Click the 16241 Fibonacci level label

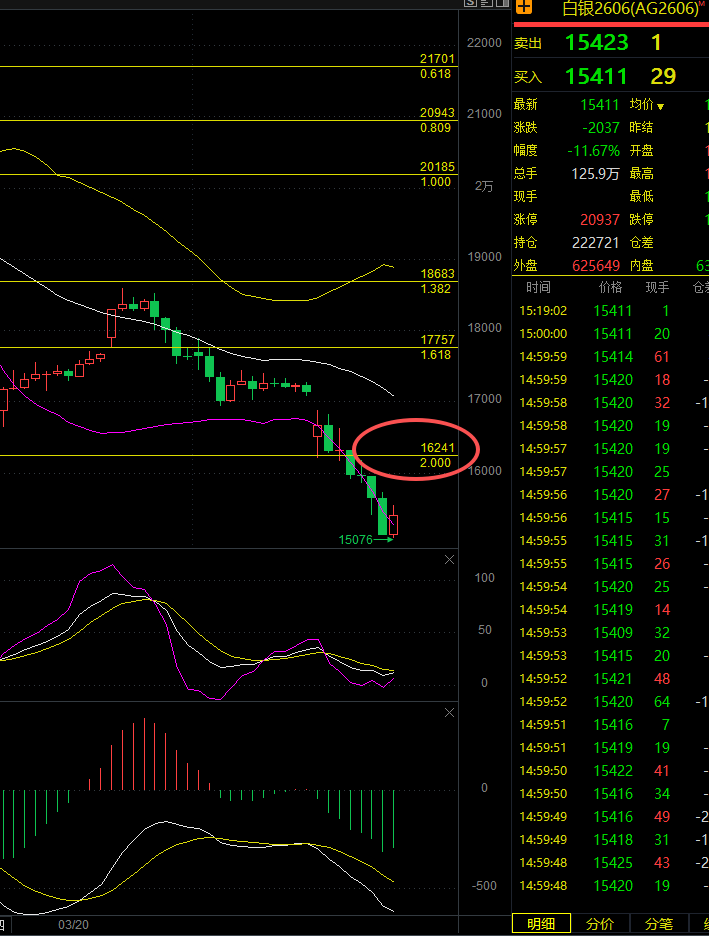437,448
